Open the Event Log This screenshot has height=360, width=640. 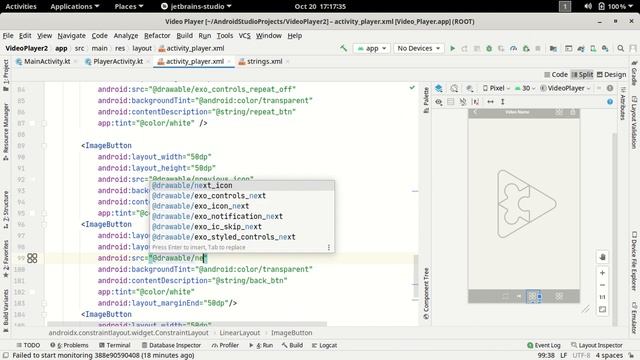coord(543,345)
